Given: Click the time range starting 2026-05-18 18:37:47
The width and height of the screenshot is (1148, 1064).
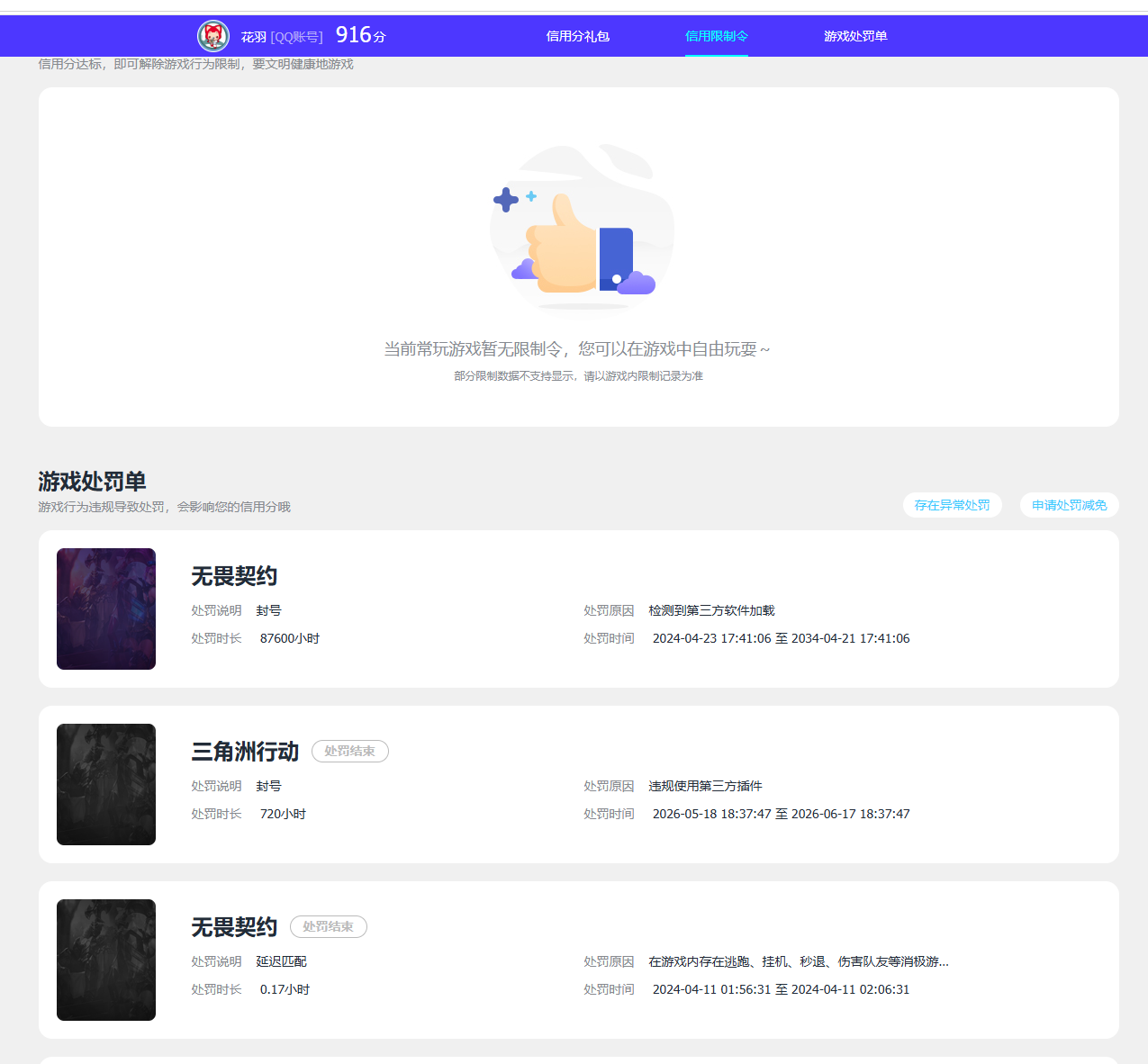Looking at the screenshot, I should tap(781, 814).
